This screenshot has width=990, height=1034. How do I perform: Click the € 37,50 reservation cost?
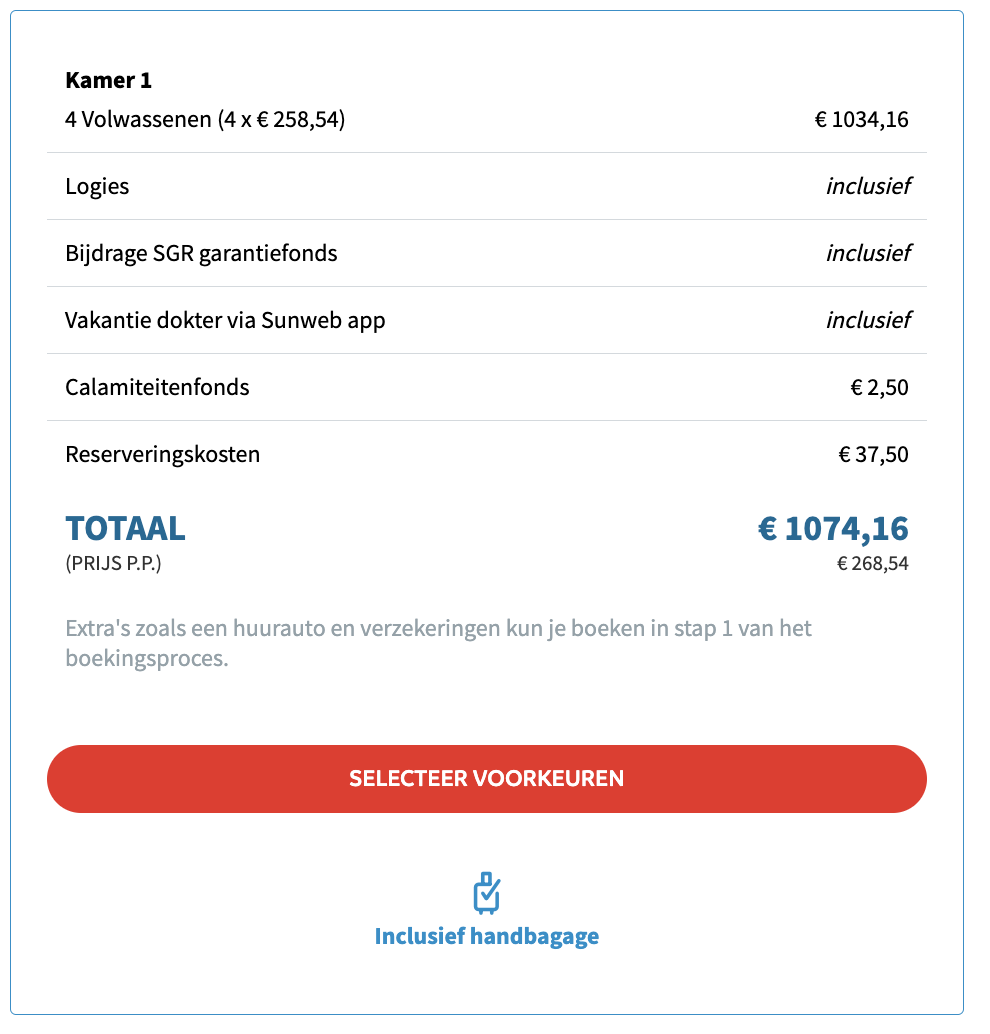click(x=873, y=454)
